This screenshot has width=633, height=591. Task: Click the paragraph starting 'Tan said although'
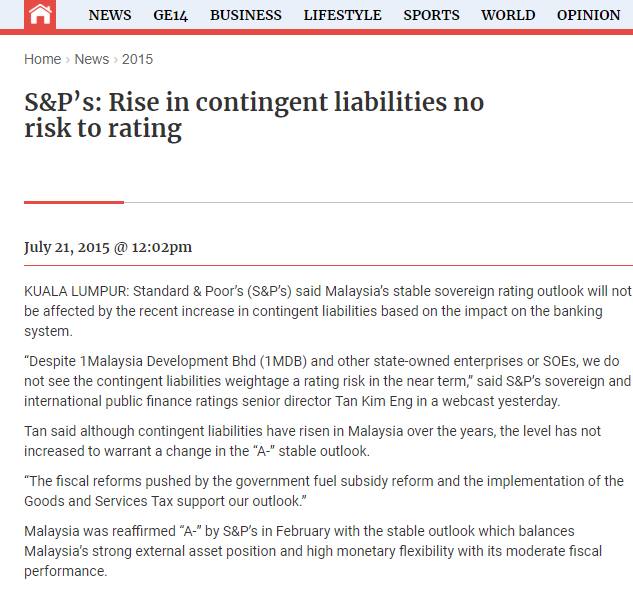[x=312, y=441]
